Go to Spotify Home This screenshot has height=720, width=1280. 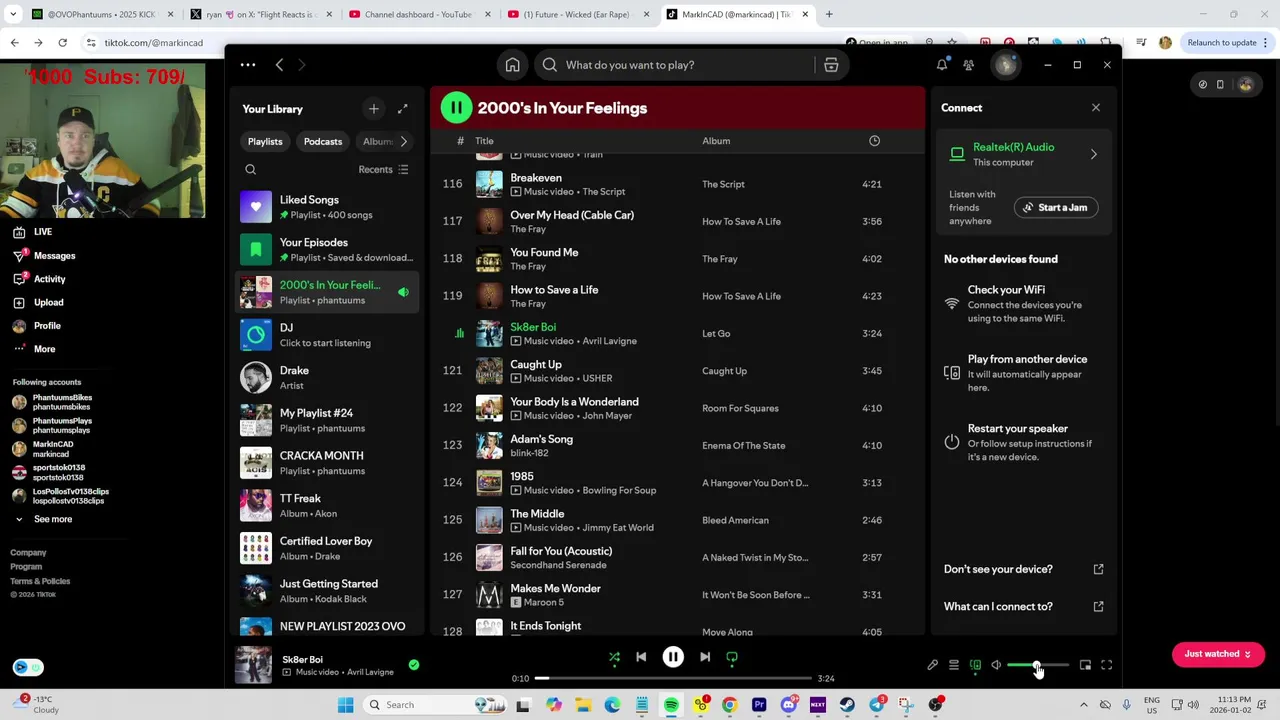[512, 65]
